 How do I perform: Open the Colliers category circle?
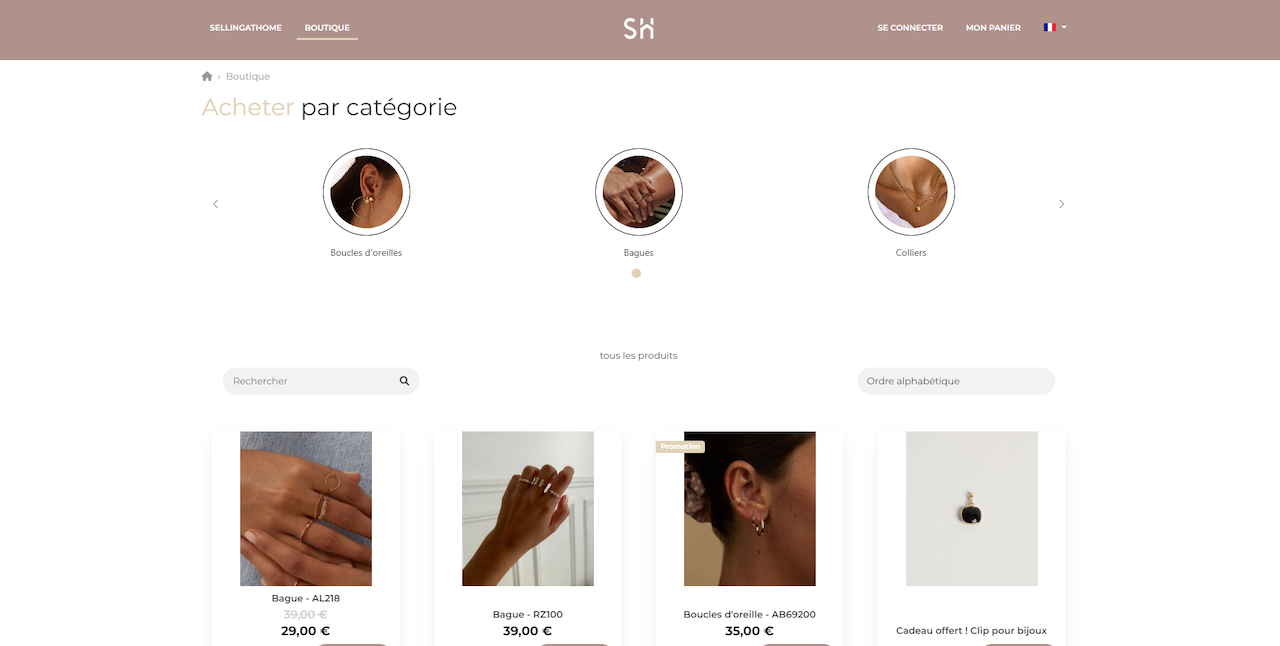911,192
